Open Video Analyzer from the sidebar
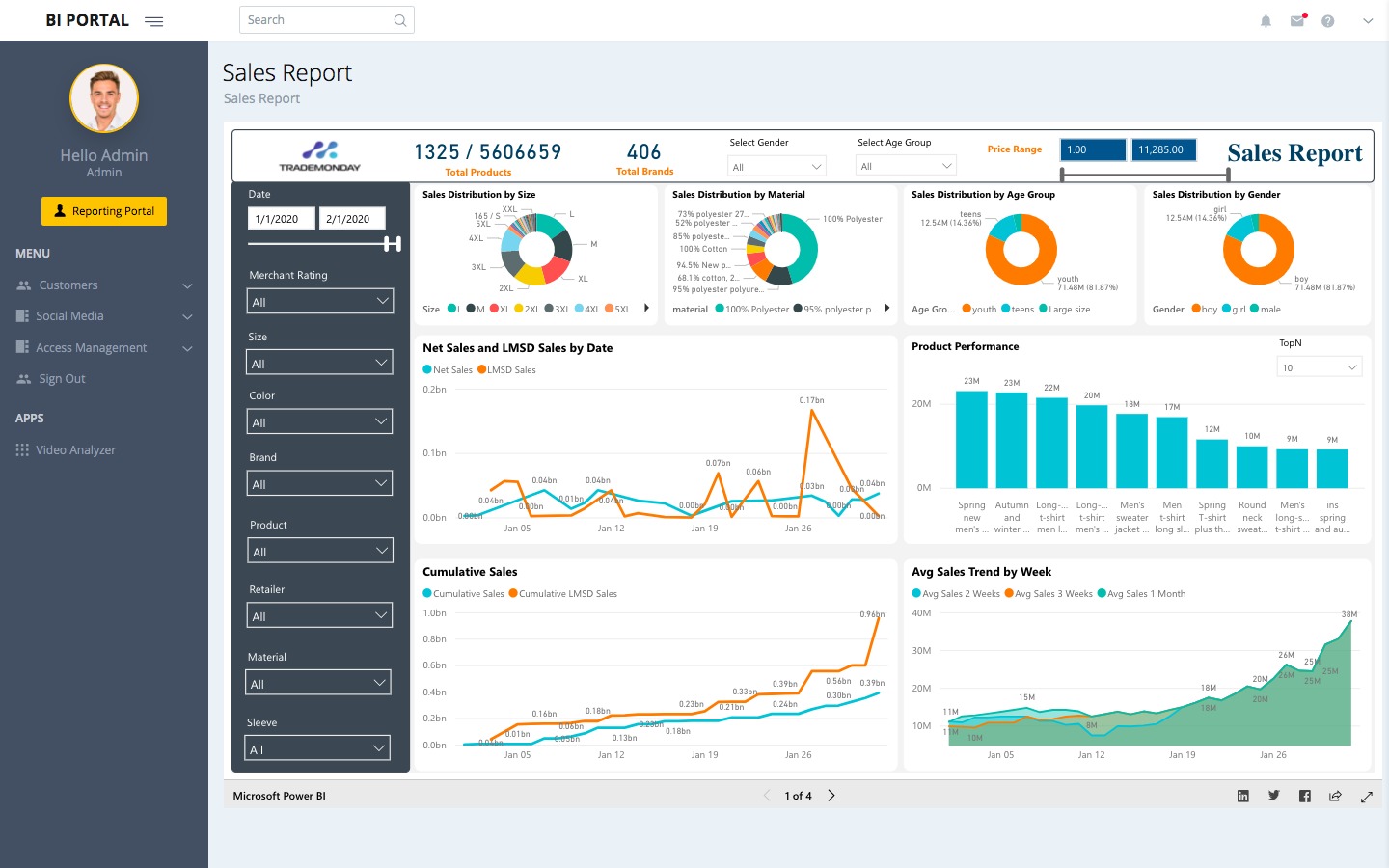The image size is (1389, 868). tap(75, 450)
